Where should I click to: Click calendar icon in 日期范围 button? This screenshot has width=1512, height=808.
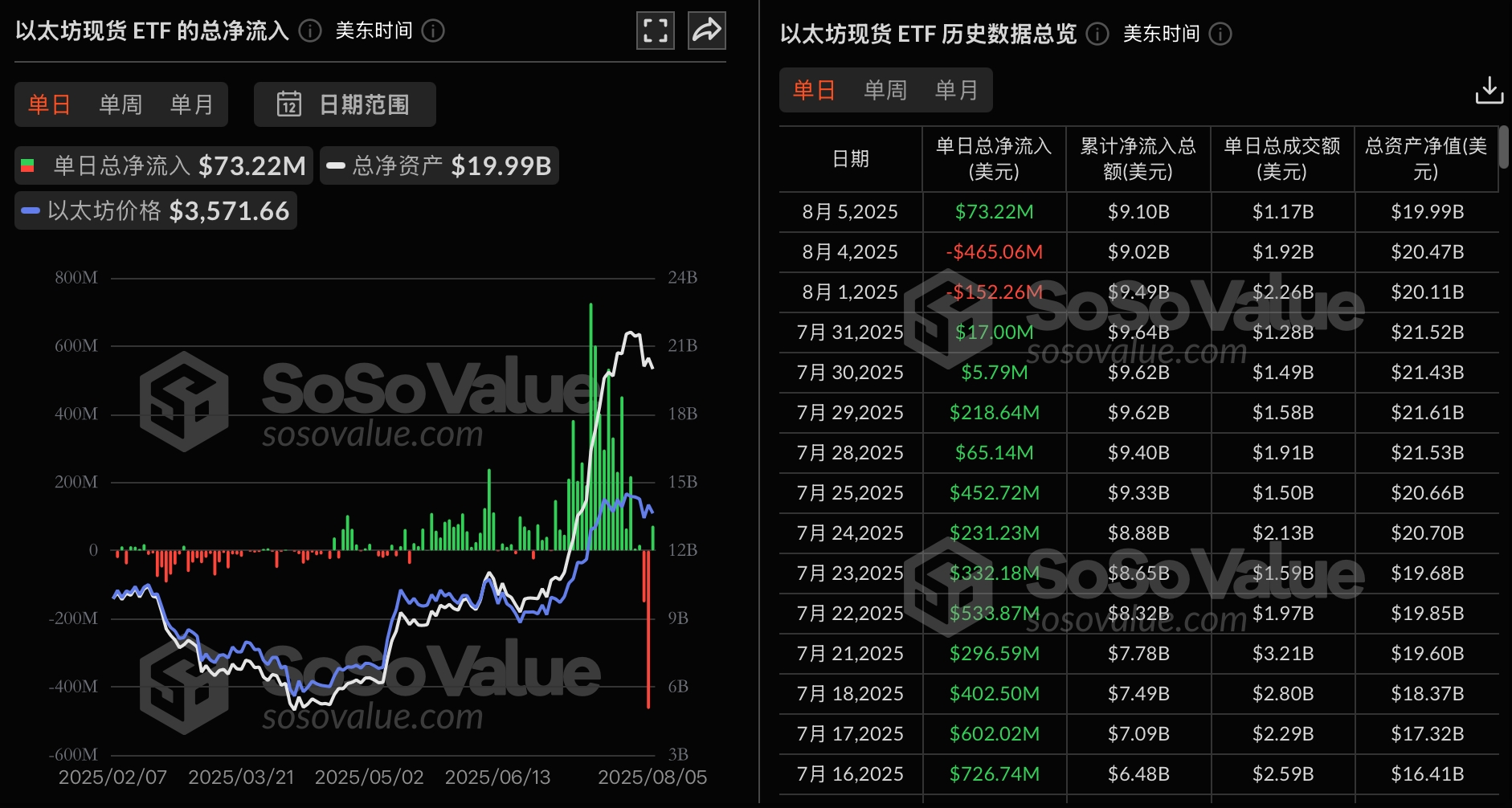point(289,104)
